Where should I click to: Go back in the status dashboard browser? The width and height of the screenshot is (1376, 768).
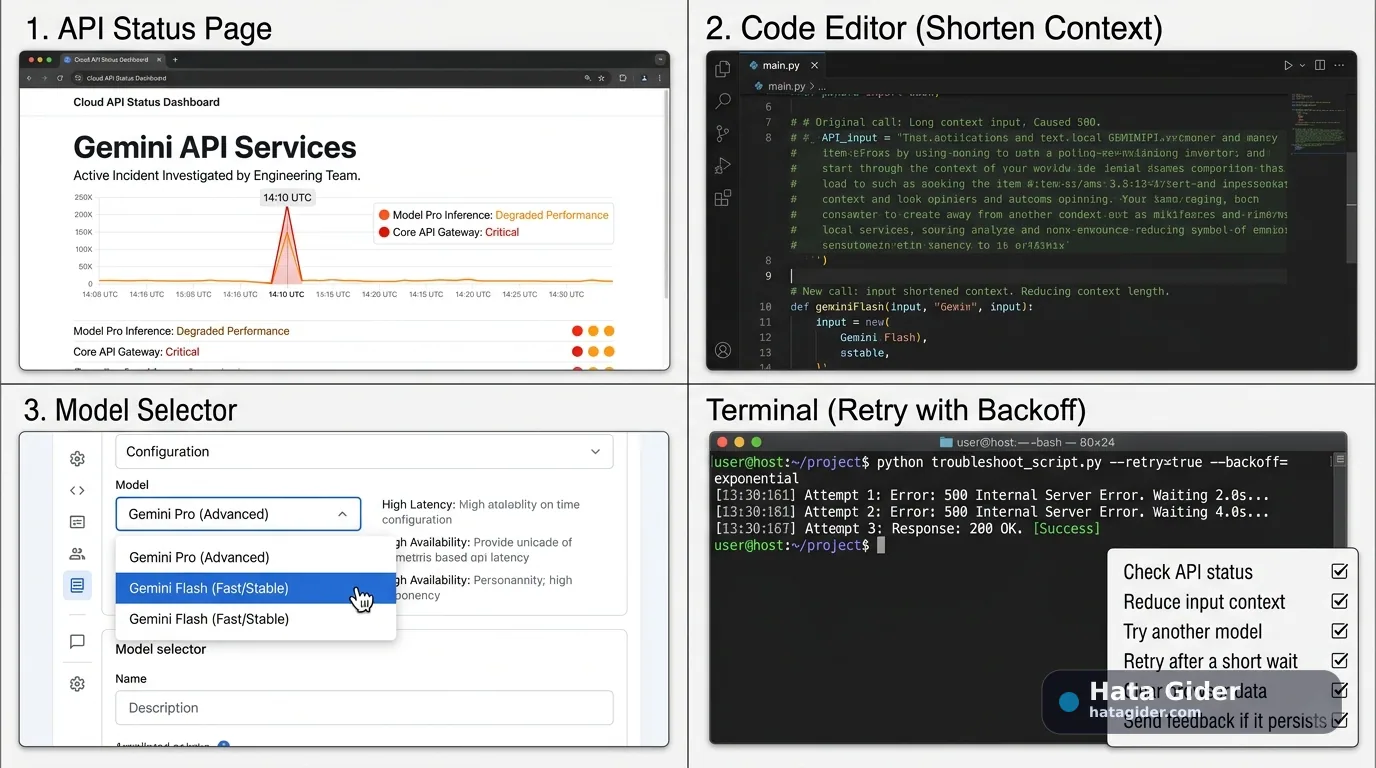29,78
